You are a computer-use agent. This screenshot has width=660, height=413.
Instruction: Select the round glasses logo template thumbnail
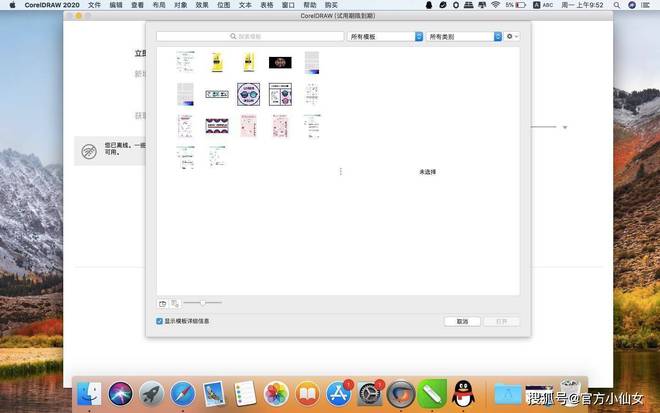pyautogui.click(x=248, y=94)
